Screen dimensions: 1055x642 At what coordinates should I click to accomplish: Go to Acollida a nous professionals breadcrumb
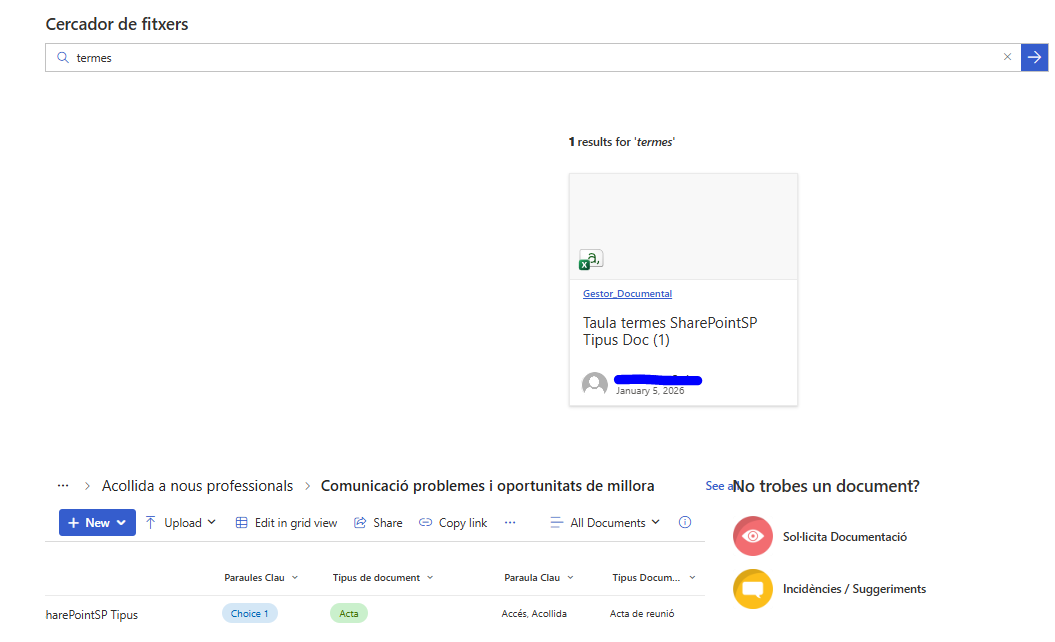(x=197, y=486)
